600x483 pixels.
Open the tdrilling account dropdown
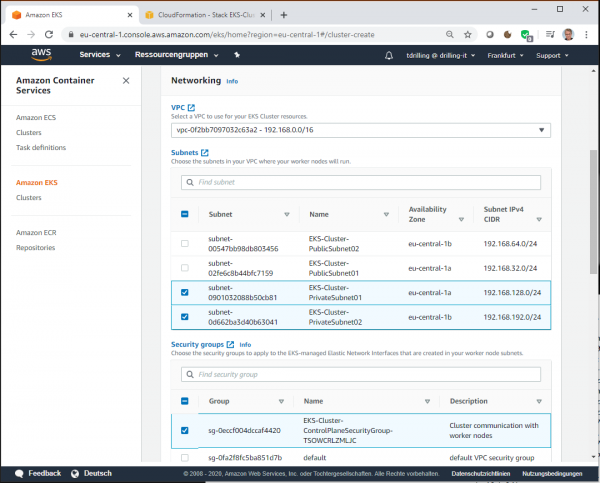440,55
